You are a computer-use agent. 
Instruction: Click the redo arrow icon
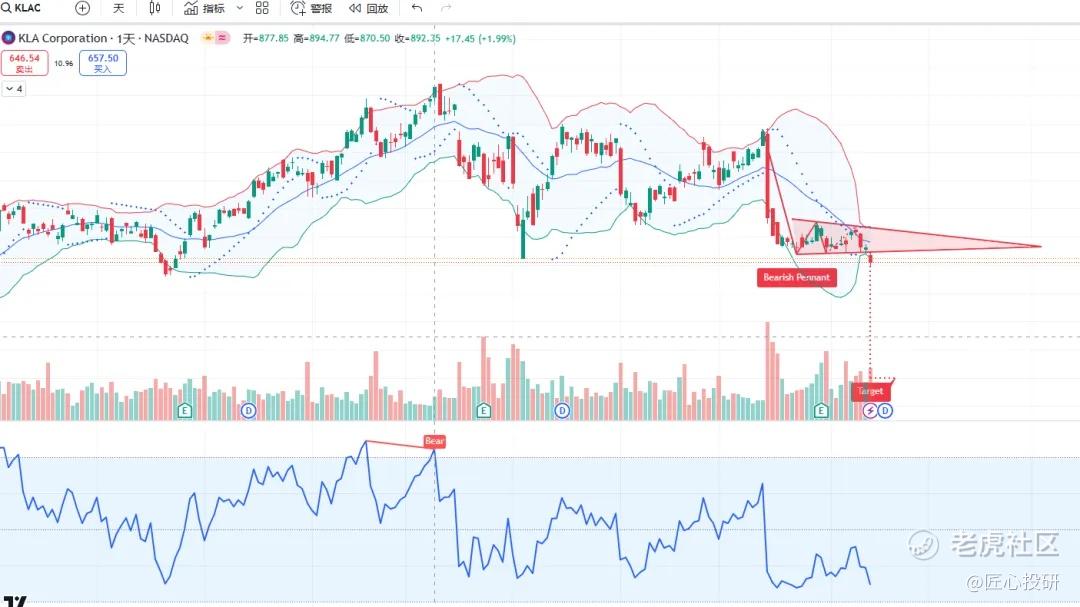click(x=446, y=8)
